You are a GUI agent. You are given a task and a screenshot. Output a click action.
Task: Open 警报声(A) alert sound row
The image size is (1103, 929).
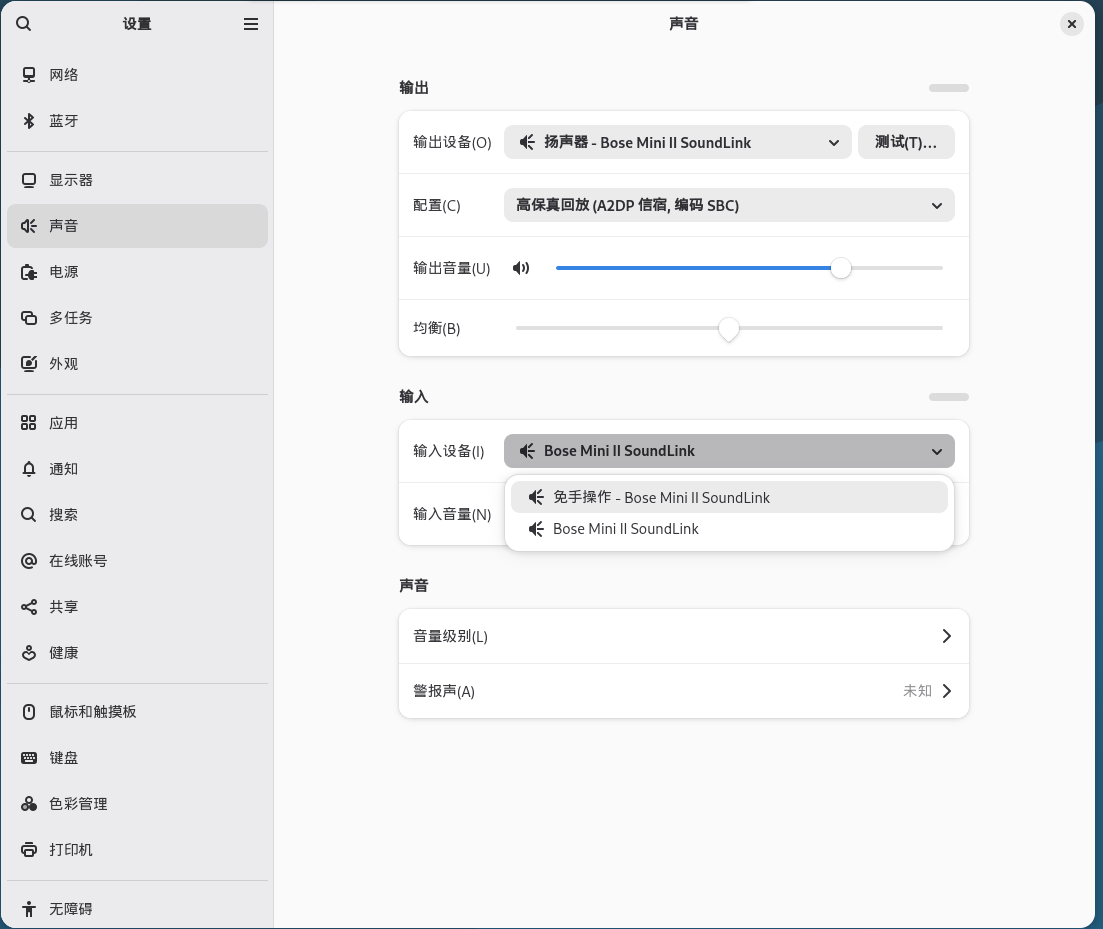point(683,691)
